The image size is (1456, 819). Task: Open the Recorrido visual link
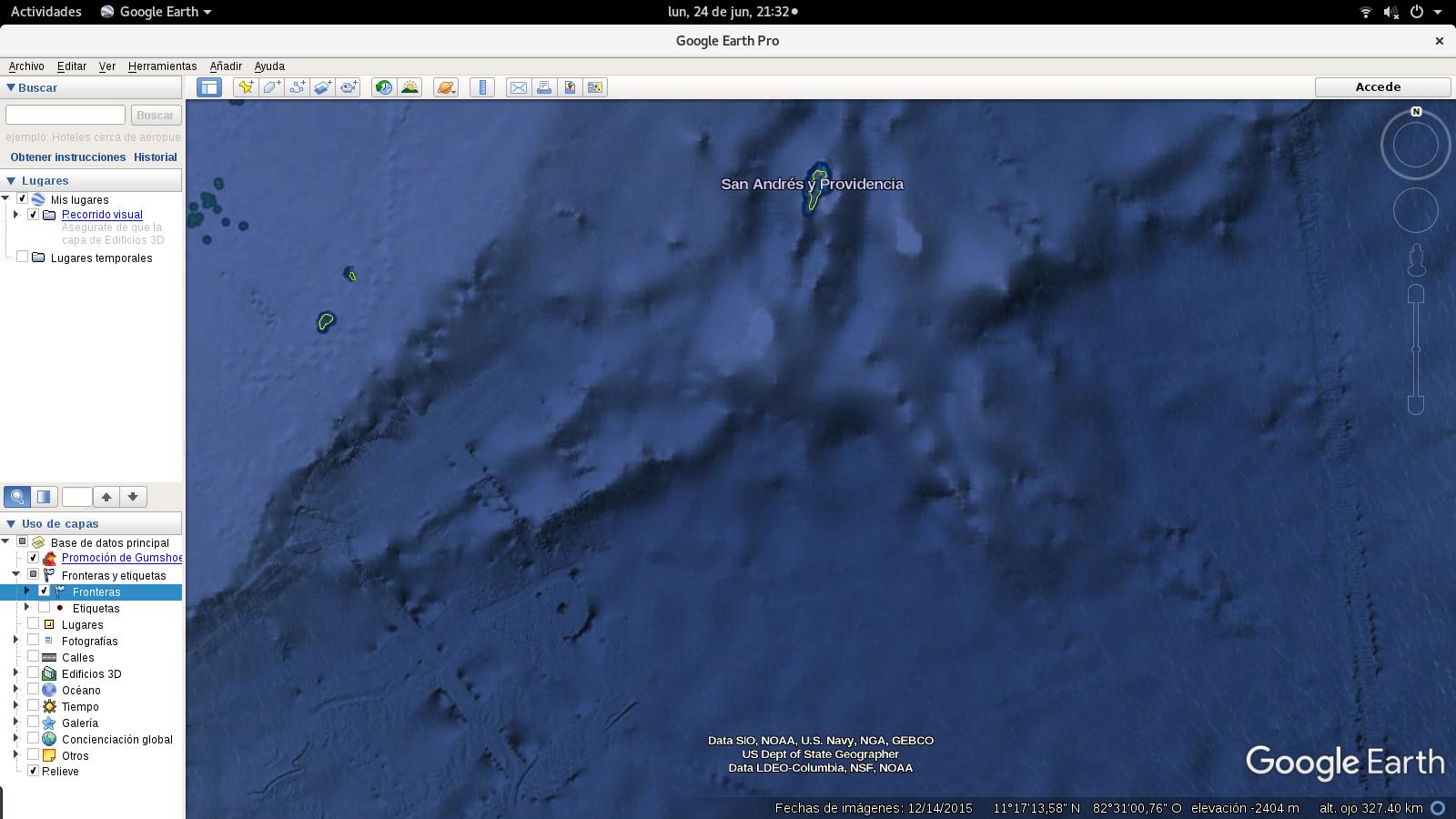pos(102,214)
